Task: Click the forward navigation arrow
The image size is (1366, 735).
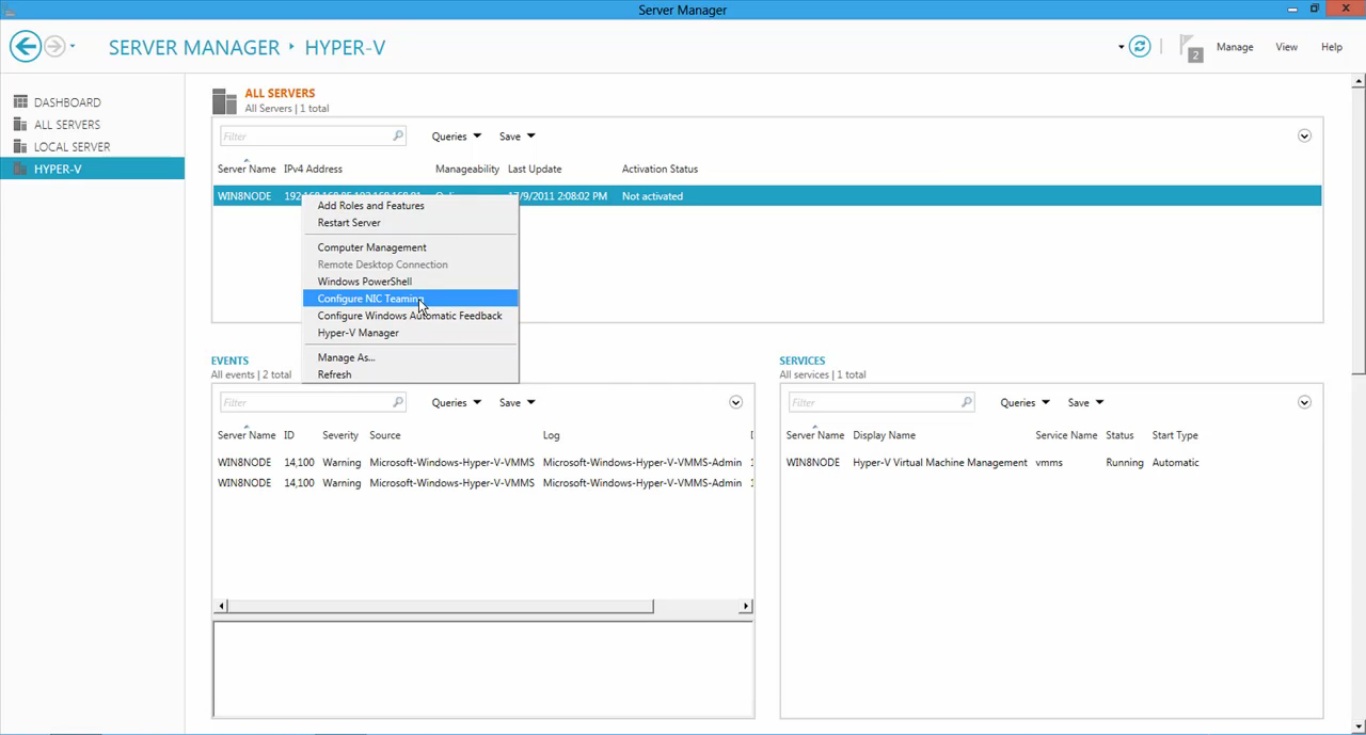Action: (x=55, y=46)
